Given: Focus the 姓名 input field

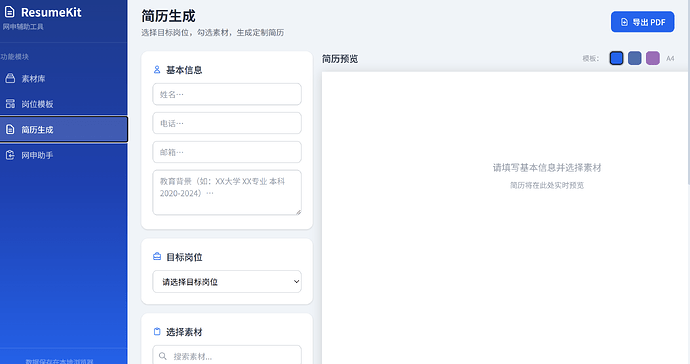Looking at the screenshot, I should coord(227,94).
